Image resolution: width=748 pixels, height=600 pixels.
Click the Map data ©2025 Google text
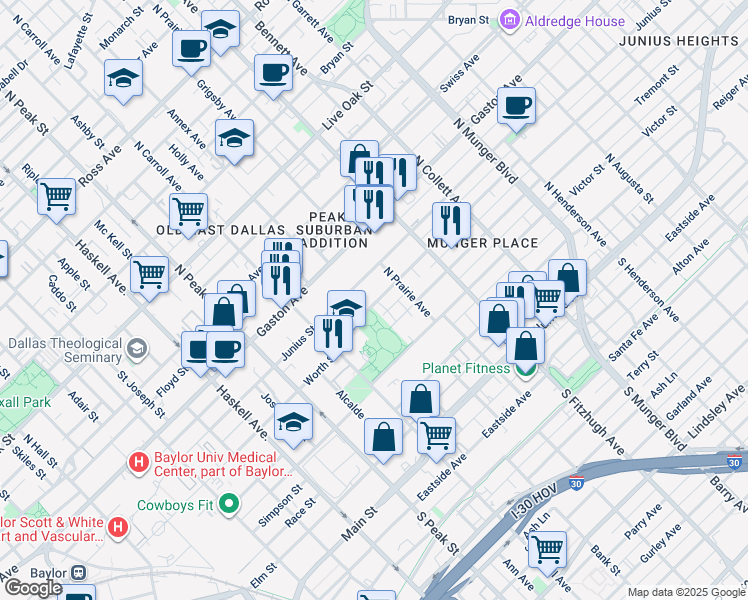point(685,592)
